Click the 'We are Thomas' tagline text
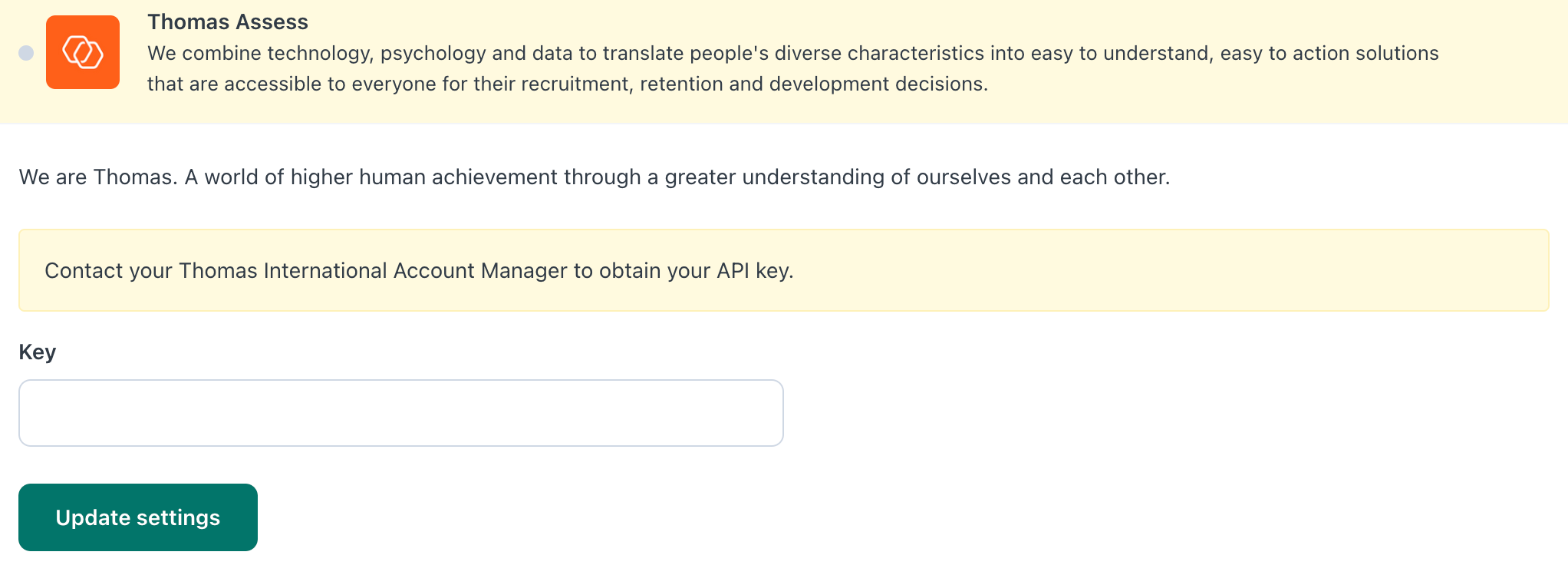Image resolution: width=1568 pixels, height=565 pixels. click(x=595, y=177)
